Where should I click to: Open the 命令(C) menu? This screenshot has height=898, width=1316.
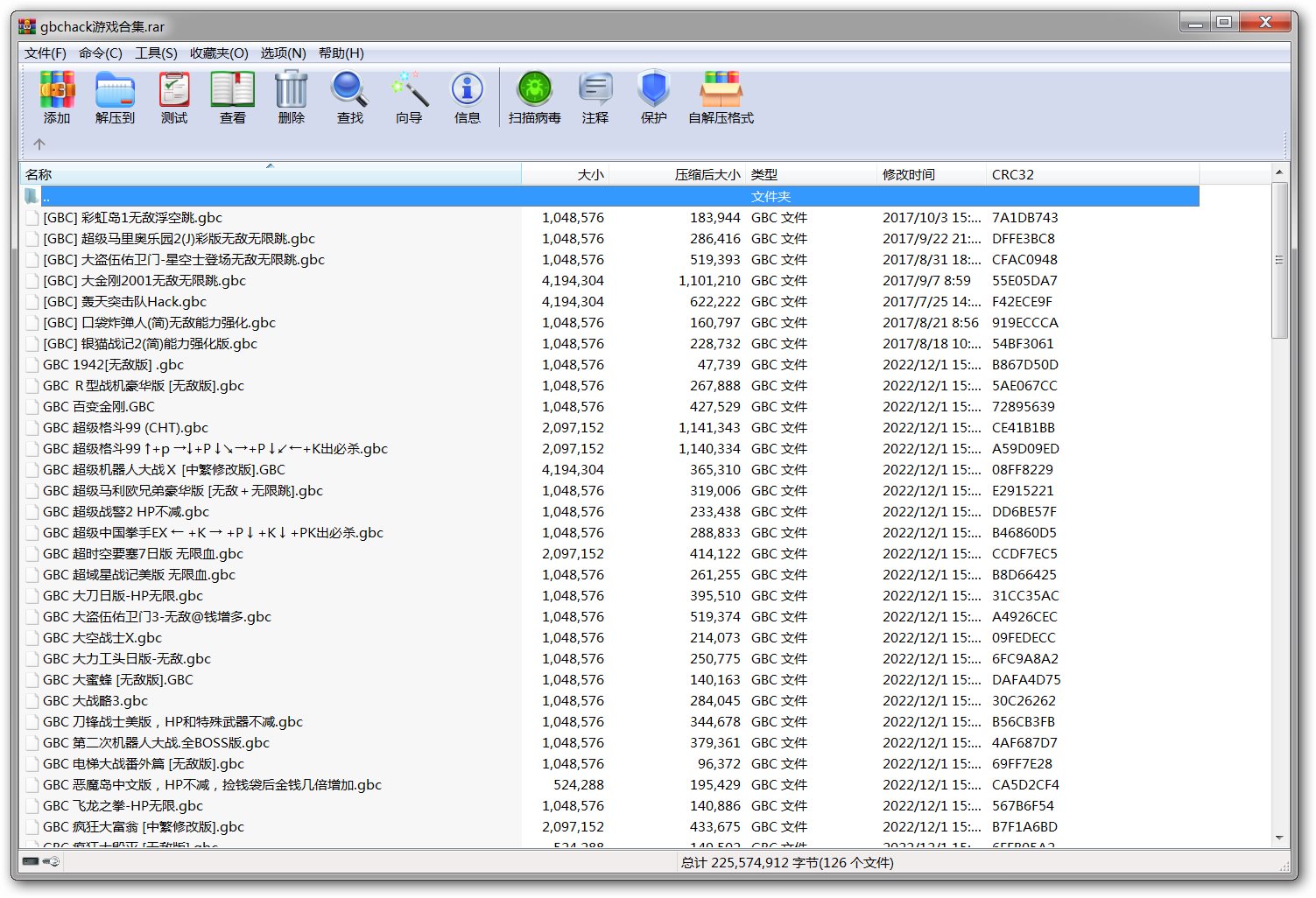pyautogui.click(x=101, y=53)
